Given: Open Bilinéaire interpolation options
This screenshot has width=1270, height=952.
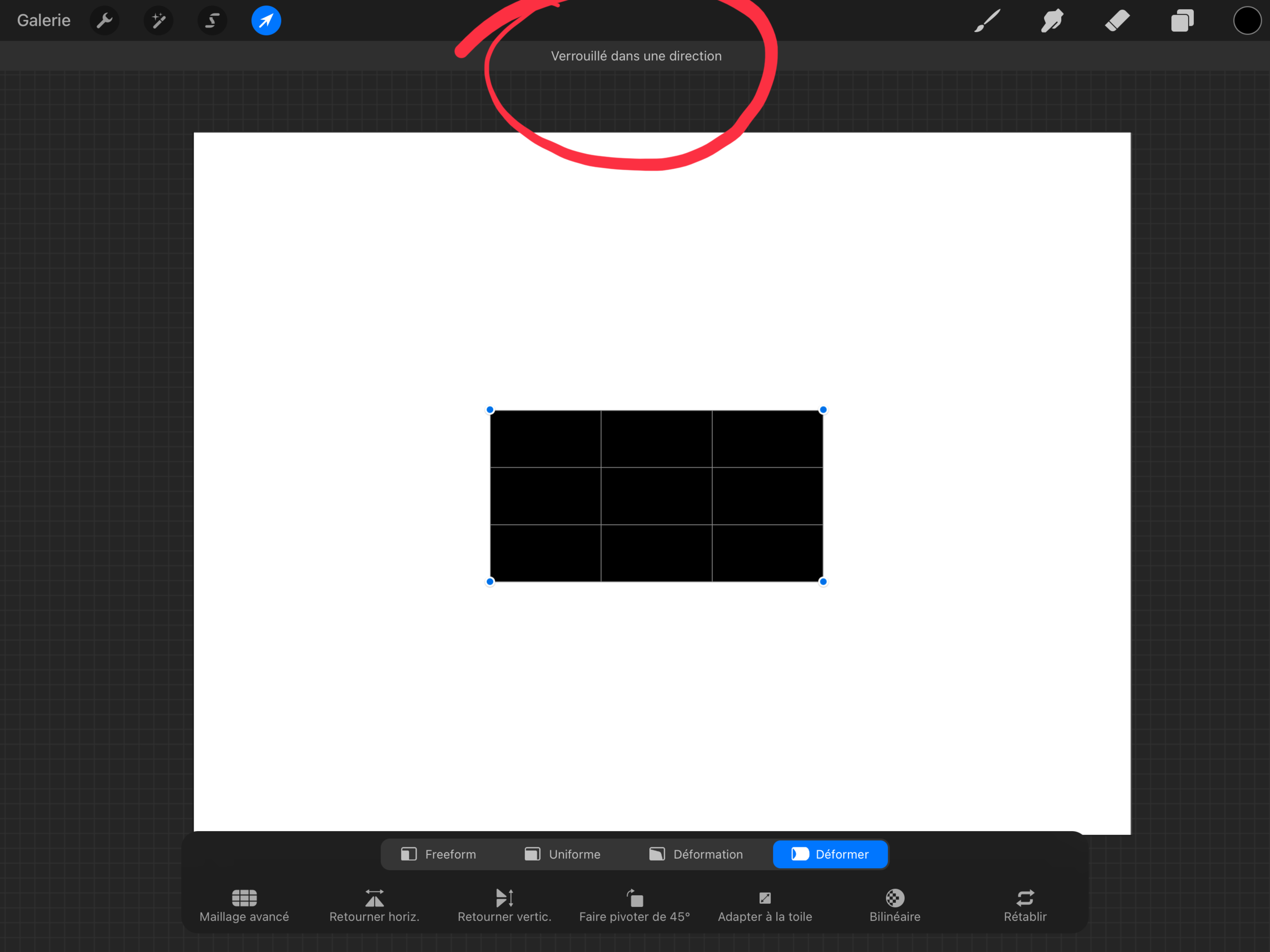Looking at the screenshot, I should [x=895, y=905].
